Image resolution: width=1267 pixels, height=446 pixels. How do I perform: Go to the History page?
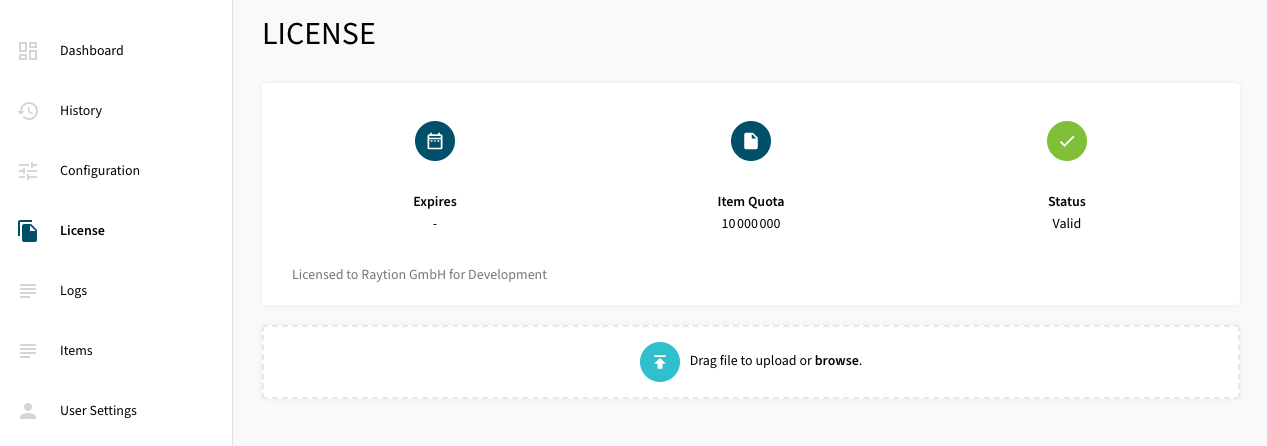(81, 111)
